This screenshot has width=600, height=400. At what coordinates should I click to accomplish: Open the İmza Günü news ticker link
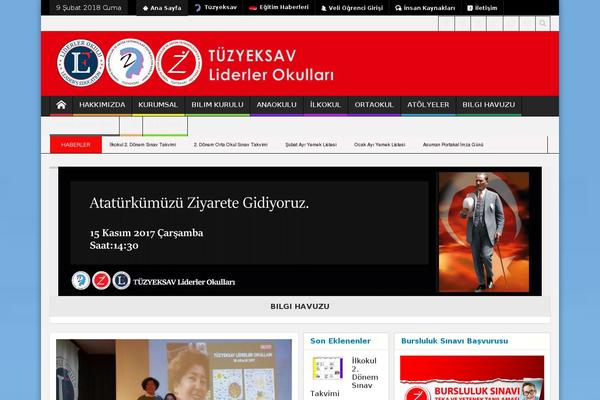[x=453, y=145]
